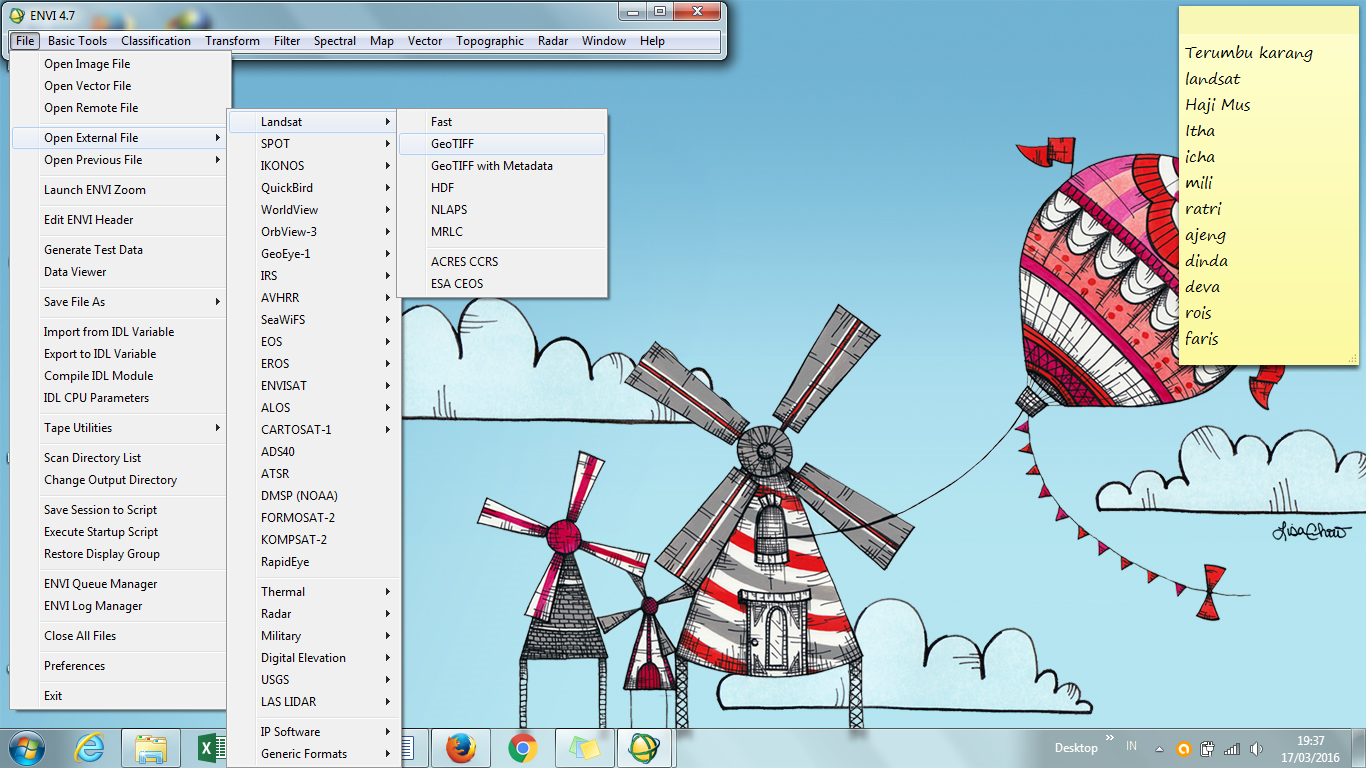Click the ENVI globe icon in taskbar
This screenshot has width=1366, height=768.
pyautogui.click(x=645, y=748)
